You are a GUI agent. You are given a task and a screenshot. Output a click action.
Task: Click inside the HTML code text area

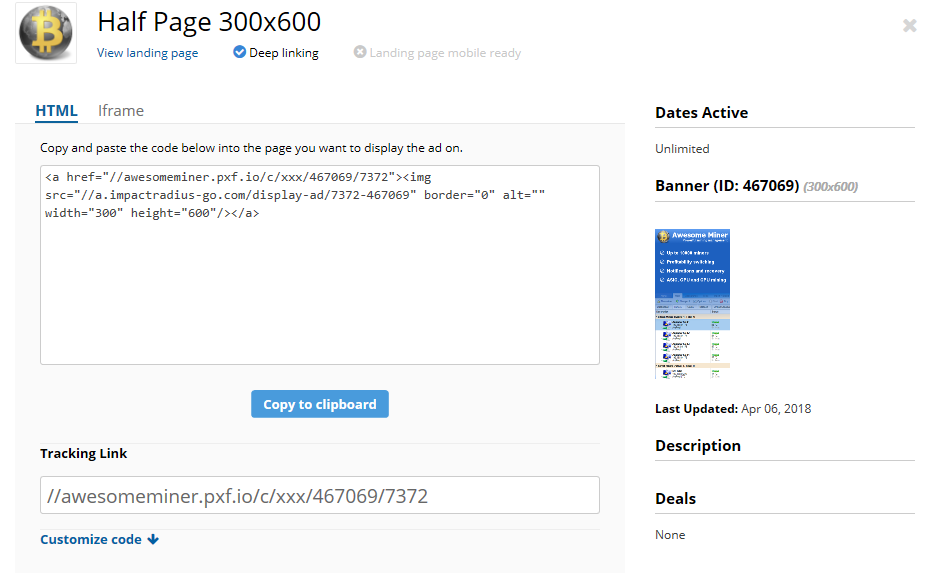pyautogui.click(x=320, y=265)
